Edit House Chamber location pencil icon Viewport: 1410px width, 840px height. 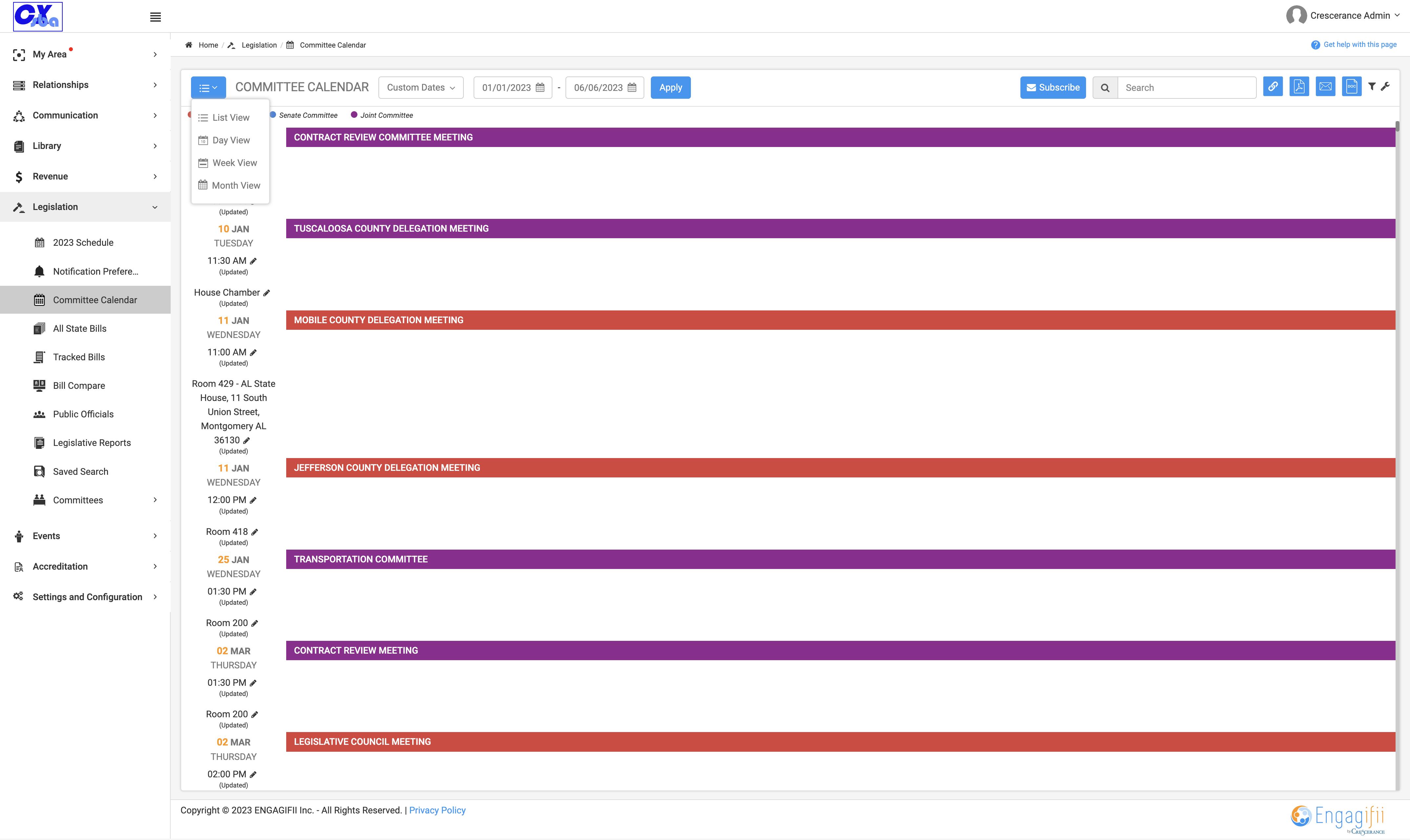click(267, 293)
